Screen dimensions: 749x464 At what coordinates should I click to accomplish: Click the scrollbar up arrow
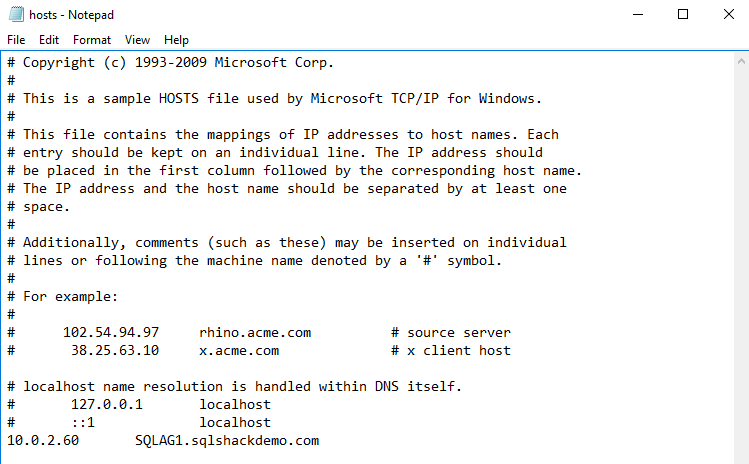click(x=739, y=61)
